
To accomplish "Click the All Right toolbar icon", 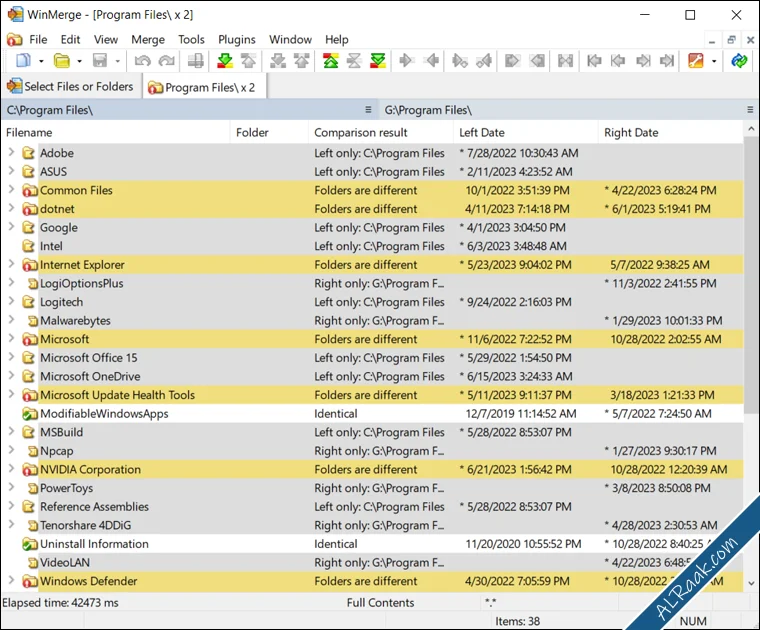I will click(x=512, y=61).
